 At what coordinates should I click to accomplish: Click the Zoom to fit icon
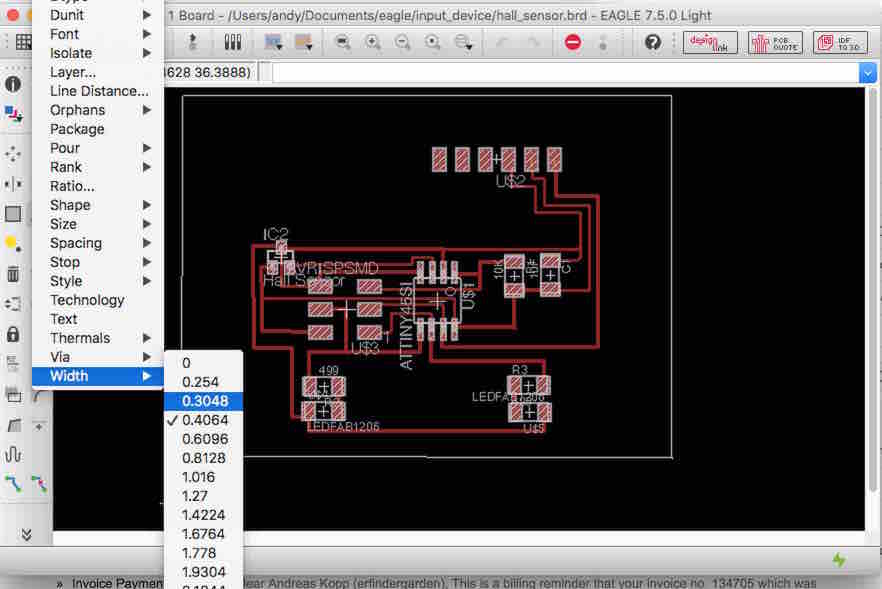point(342,42)
